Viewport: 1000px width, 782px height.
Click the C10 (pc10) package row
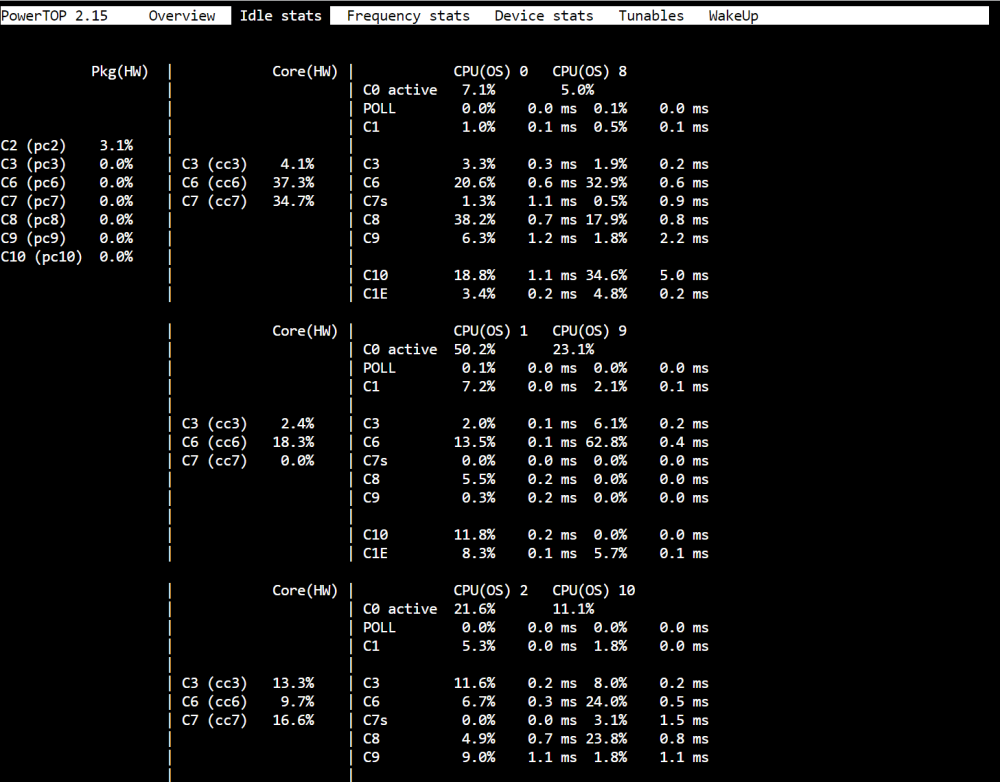click(x=67, y=256)
